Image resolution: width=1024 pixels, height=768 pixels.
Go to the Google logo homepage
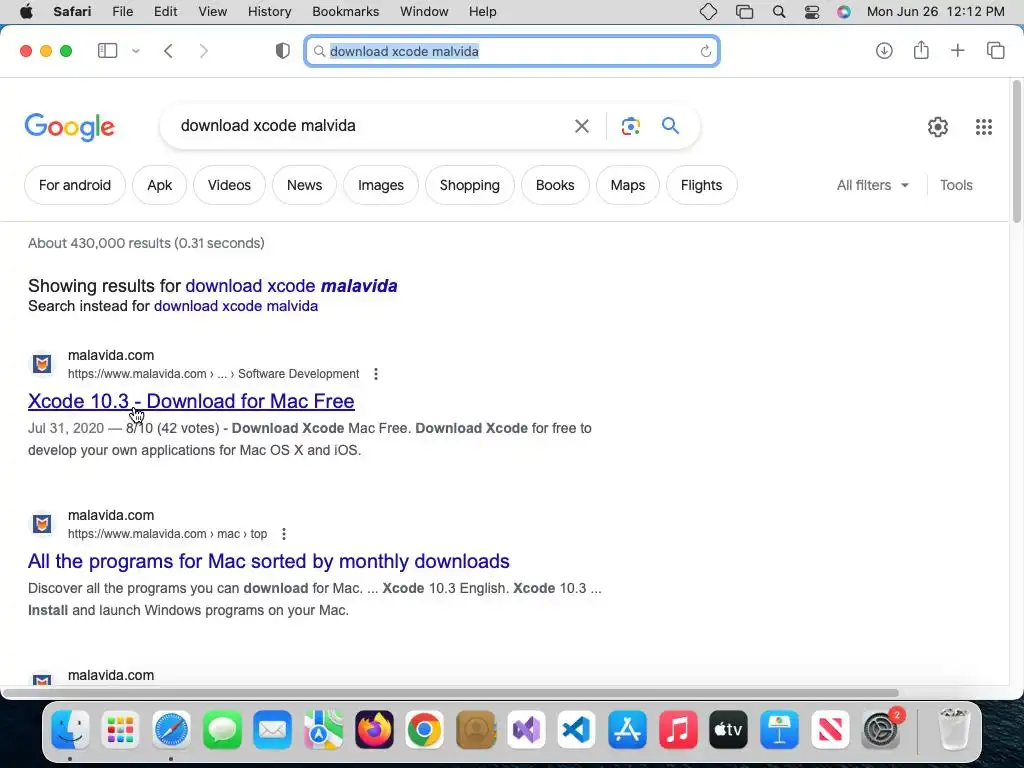click(x=69, y=127)
